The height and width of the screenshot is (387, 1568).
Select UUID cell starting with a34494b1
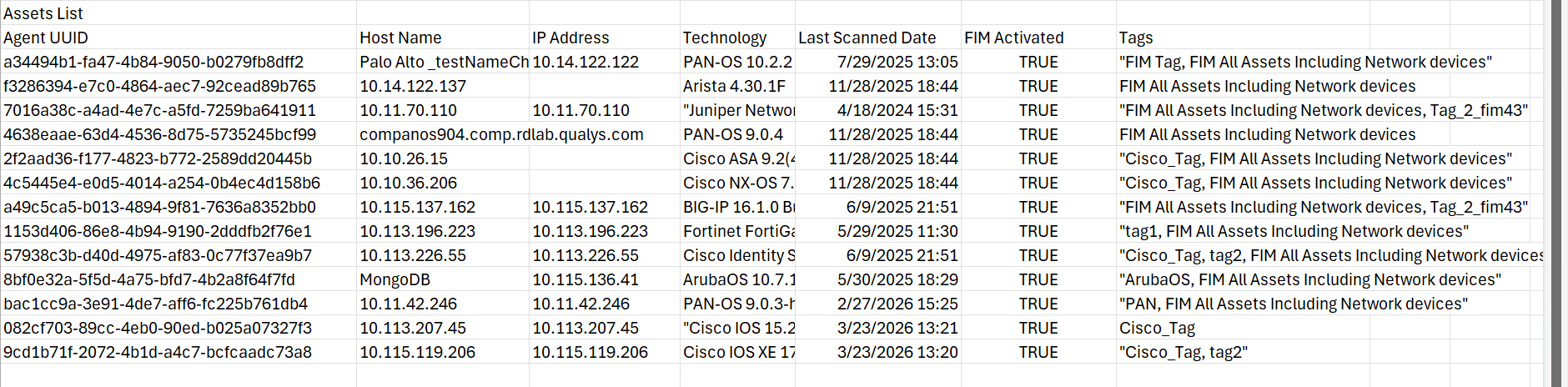(x=153, y=62)
